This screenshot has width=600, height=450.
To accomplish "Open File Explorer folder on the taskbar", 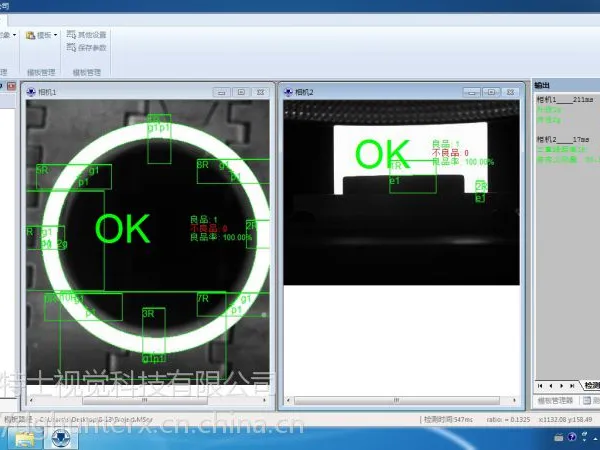I will click(x=25, y=439).
